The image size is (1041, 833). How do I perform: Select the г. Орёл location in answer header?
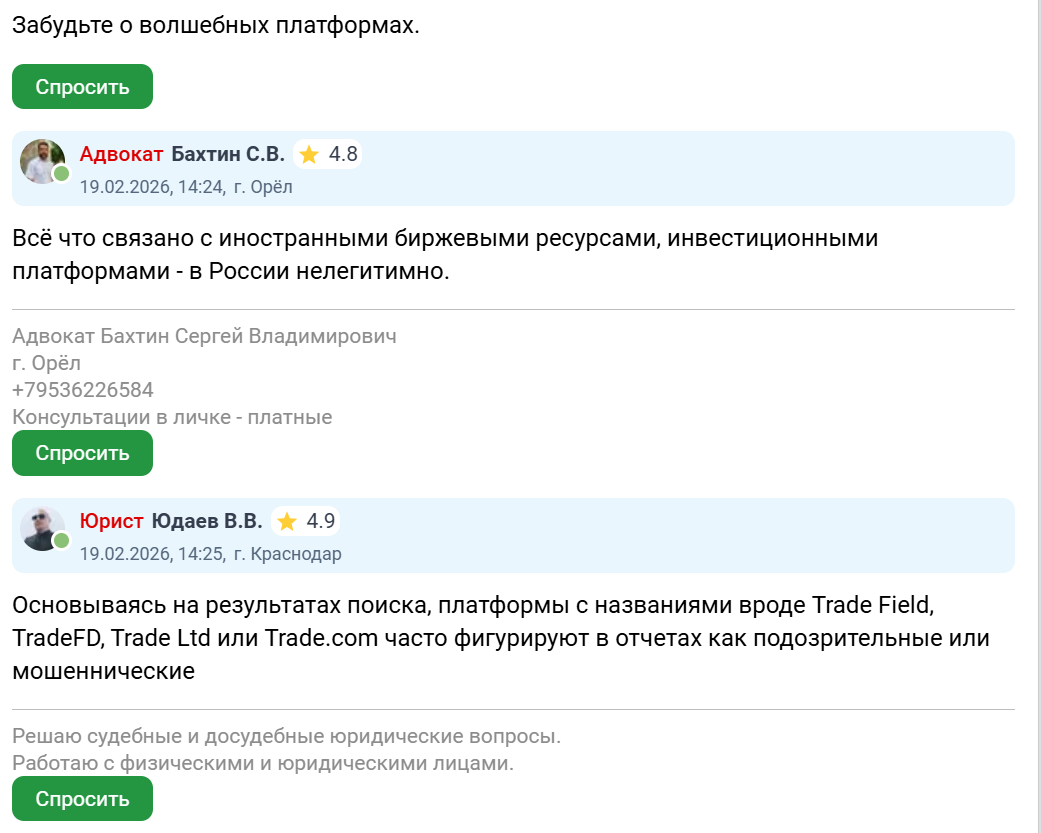pyautogui.click(x=263, y=187)
